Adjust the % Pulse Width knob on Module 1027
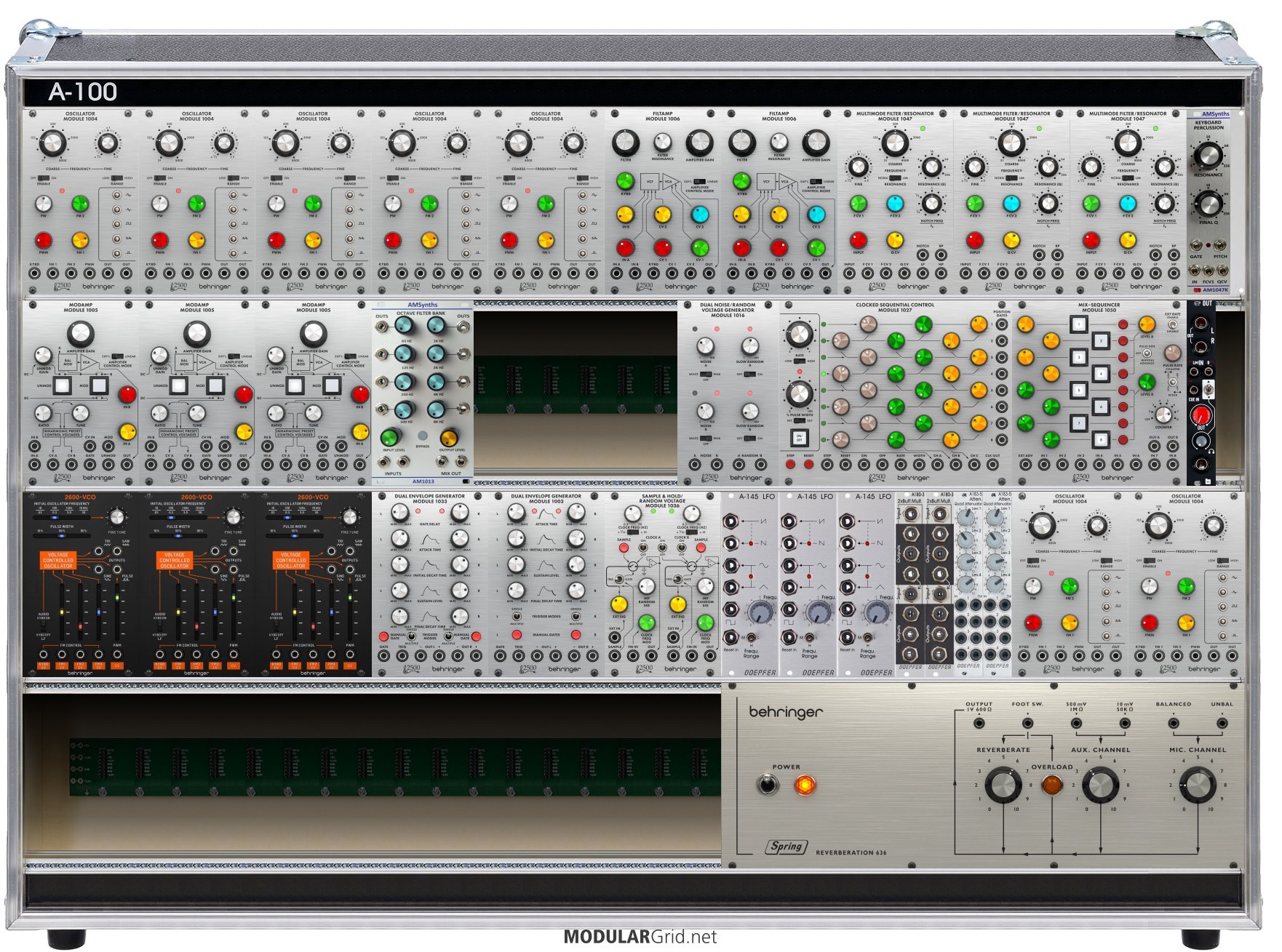This screenshot has width=1282, height=952. tap(799, 393)
